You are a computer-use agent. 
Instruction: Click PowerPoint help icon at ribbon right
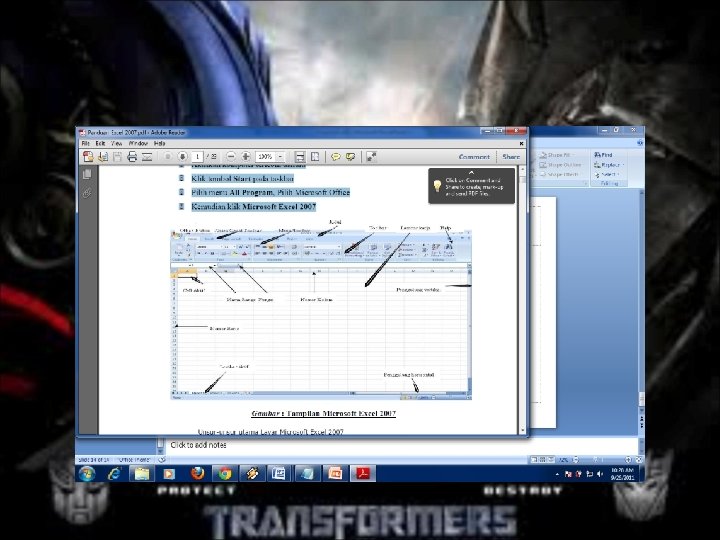(640, 143)
